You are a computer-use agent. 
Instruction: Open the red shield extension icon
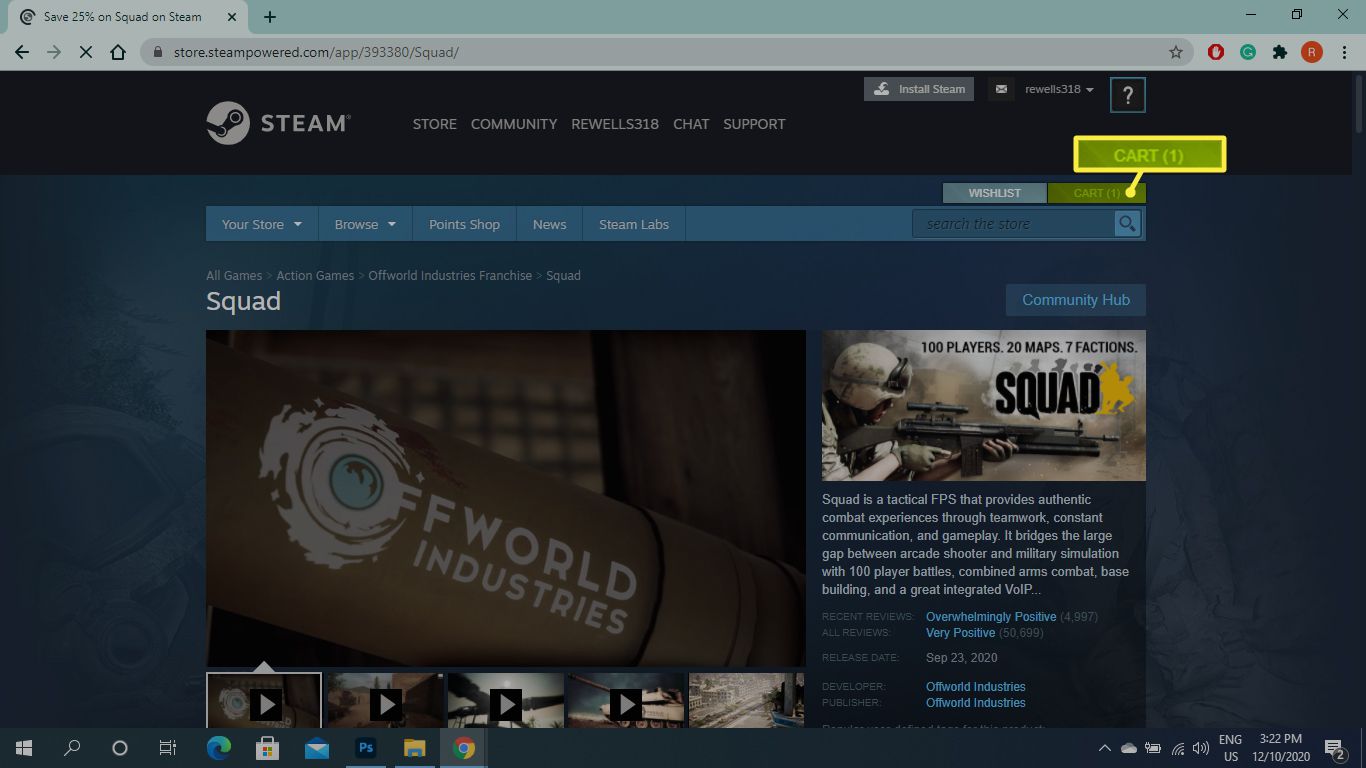(x=1216, y=52)
